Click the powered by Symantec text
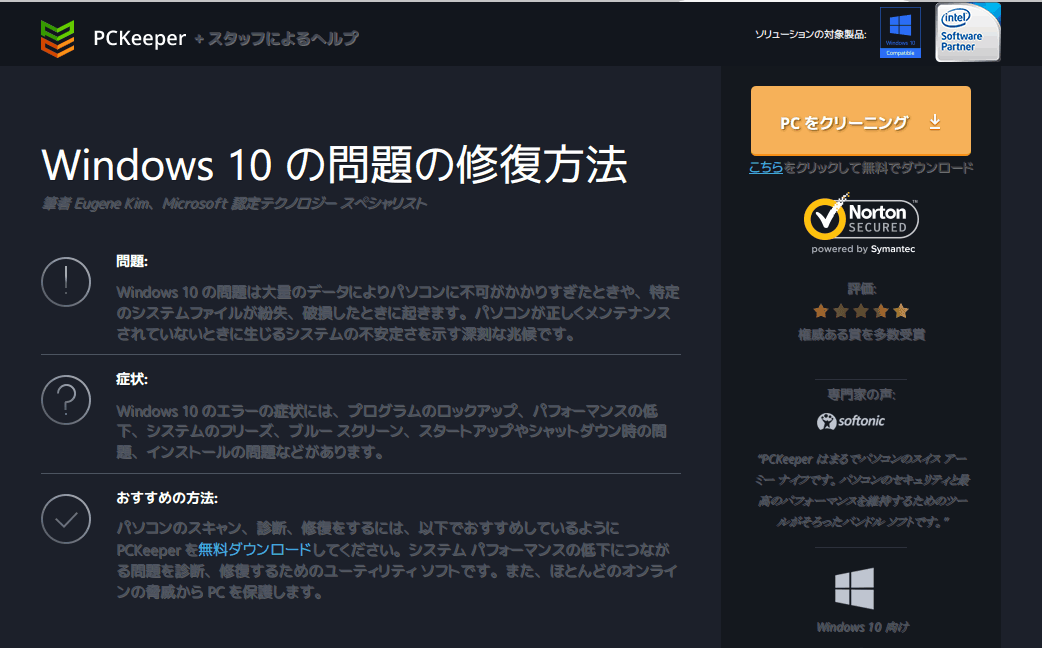This screenshot has width=1042, height=648. [x=863, y=249]
